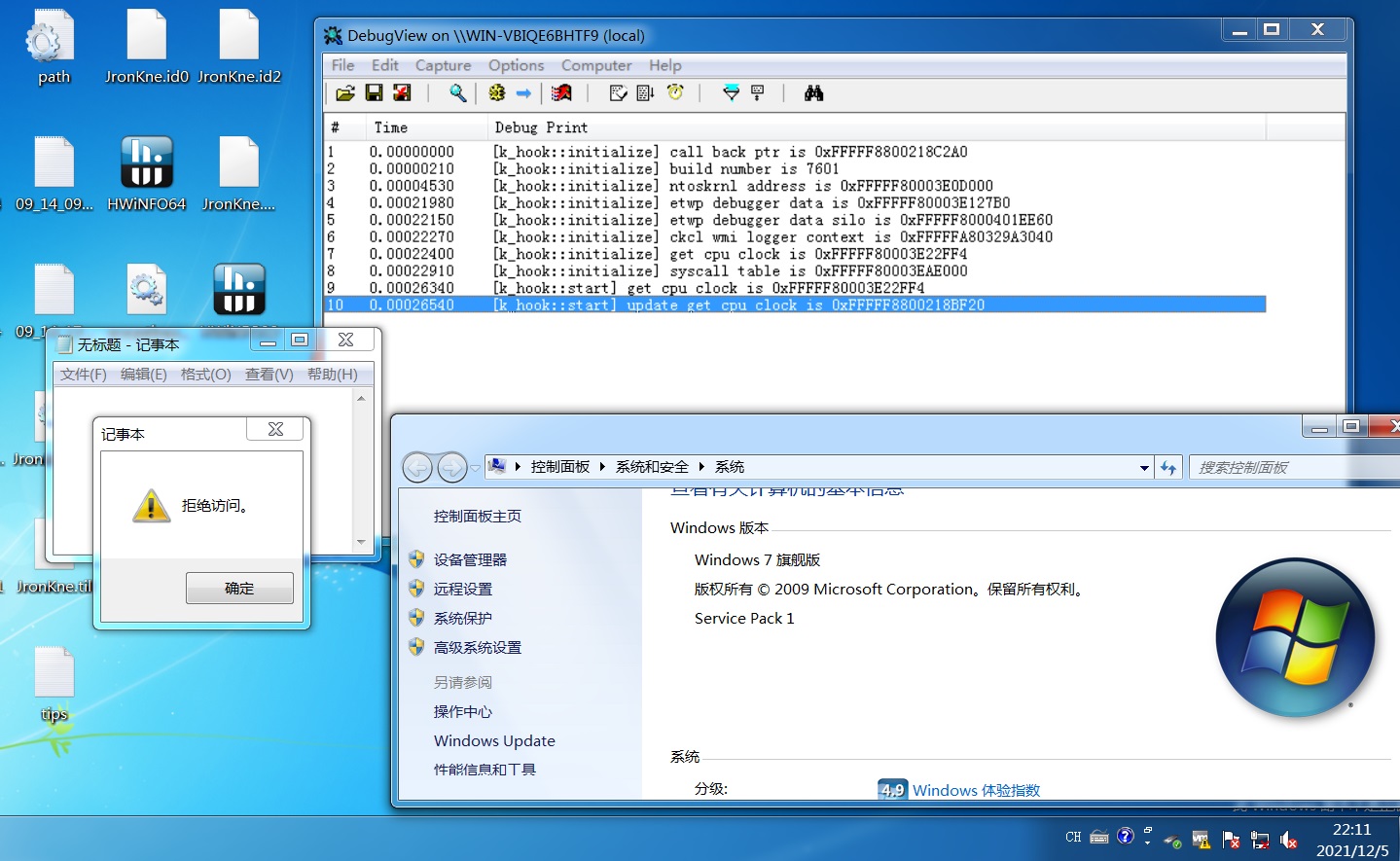This screenshot has height=861, width=1400.
Task: Open 系统保护 link
Action: (463, 619)
